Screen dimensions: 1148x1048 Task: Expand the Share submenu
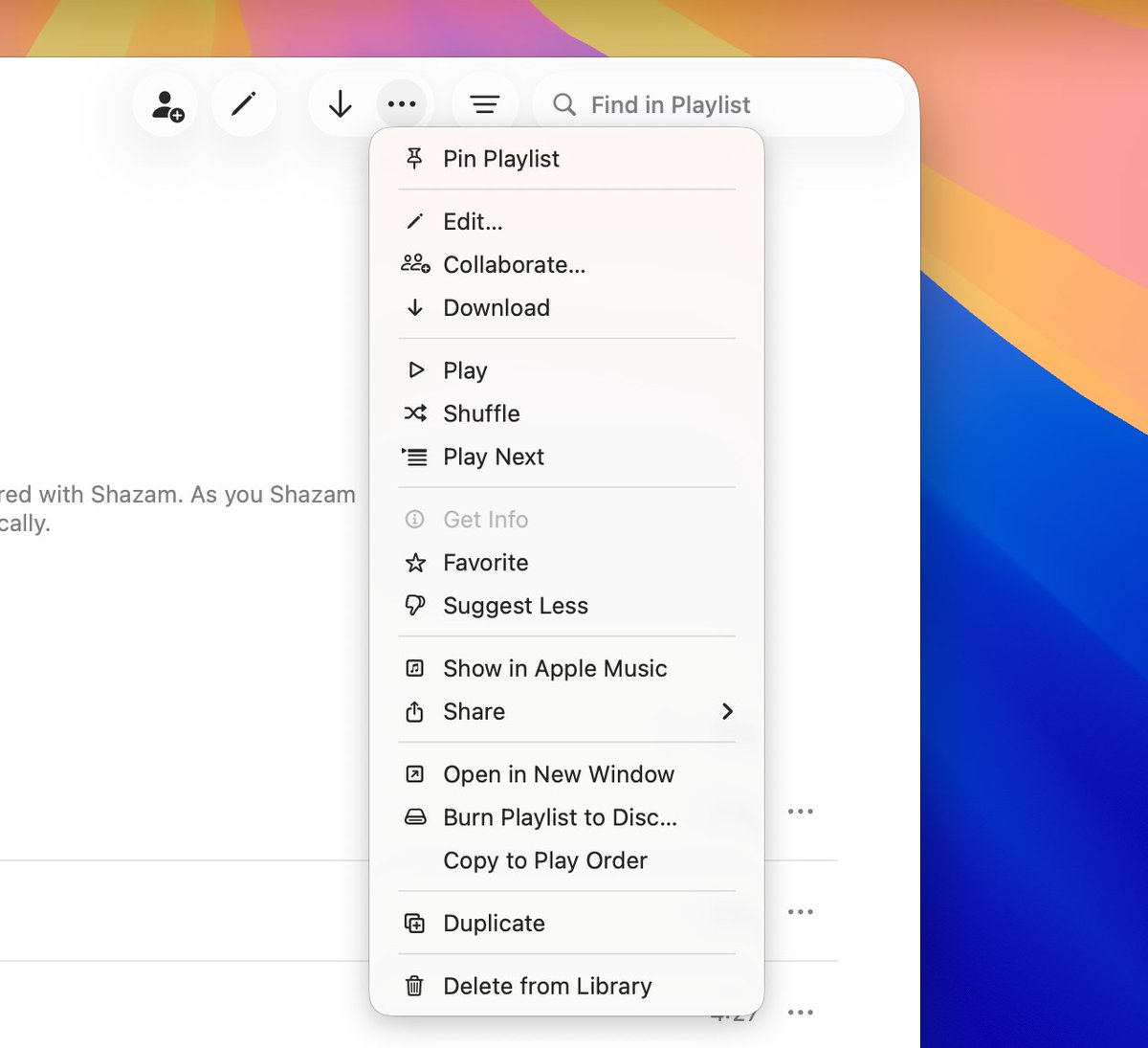point(566,711)
